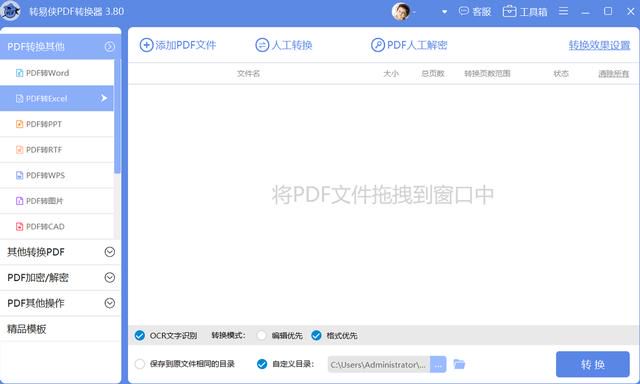Expand the account dropdown arrow

[x=444, y=12]
